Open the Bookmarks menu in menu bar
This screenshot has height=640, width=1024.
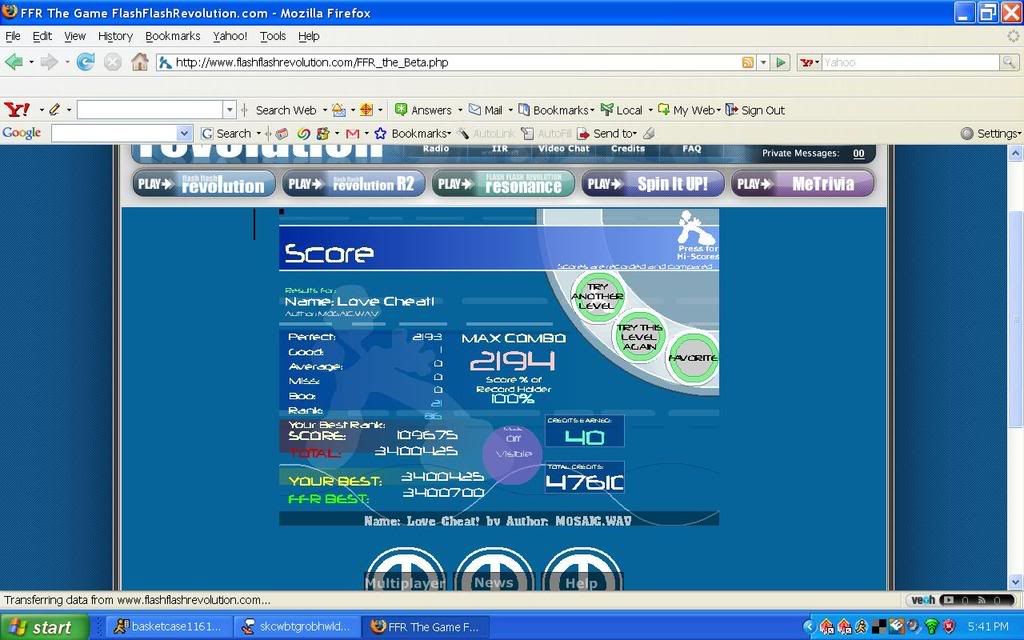172,36
